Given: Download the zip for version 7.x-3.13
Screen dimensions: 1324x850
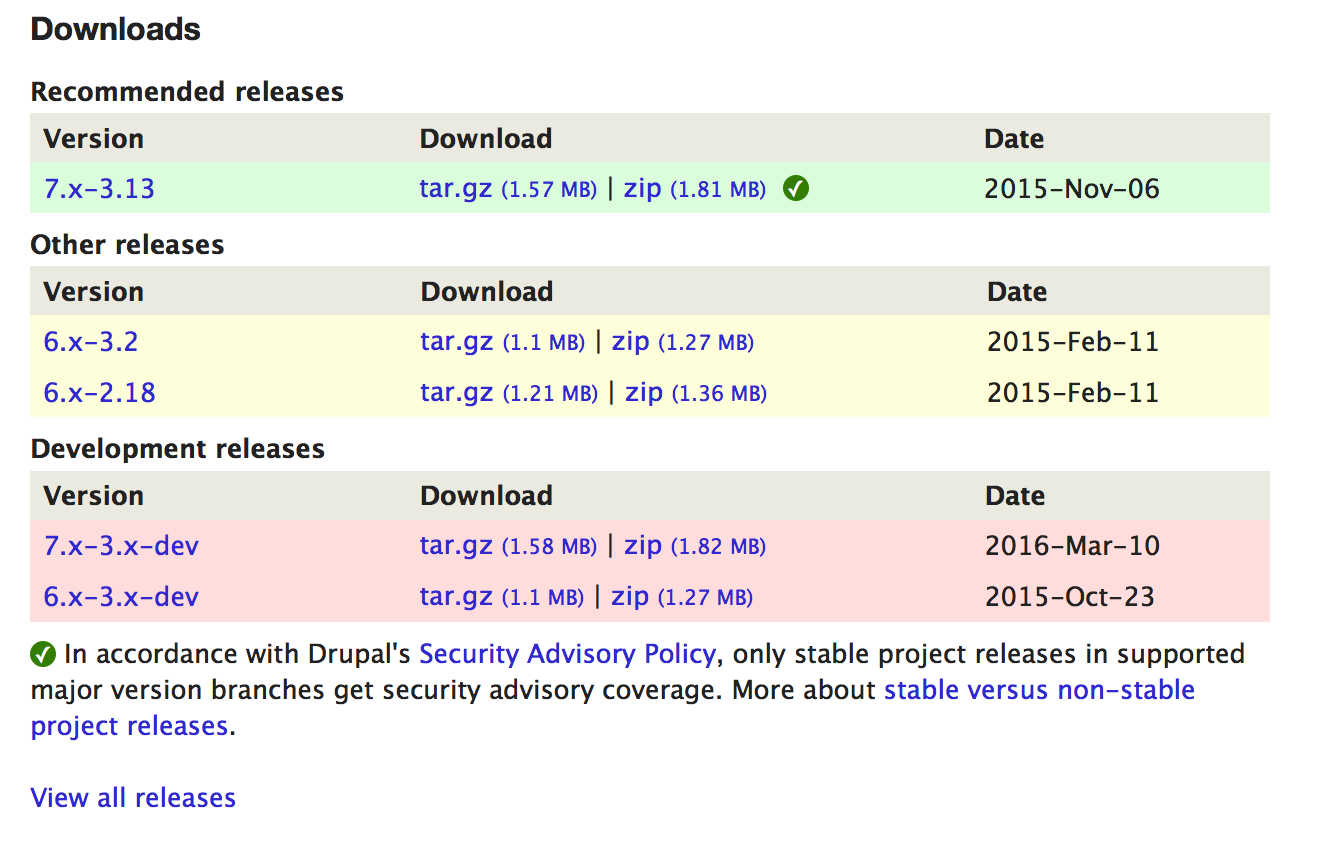Looking at the screenshot, I should [x=642, y=188].
